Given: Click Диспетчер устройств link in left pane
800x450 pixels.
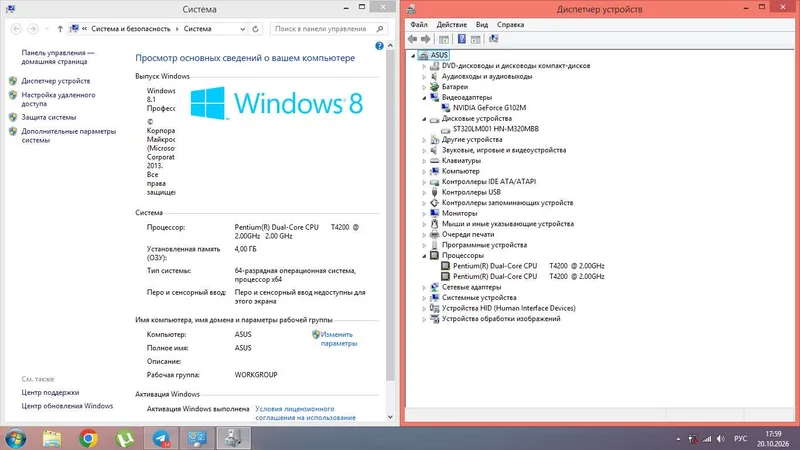Looking at the screenshot, I should [x=56, y=81].
